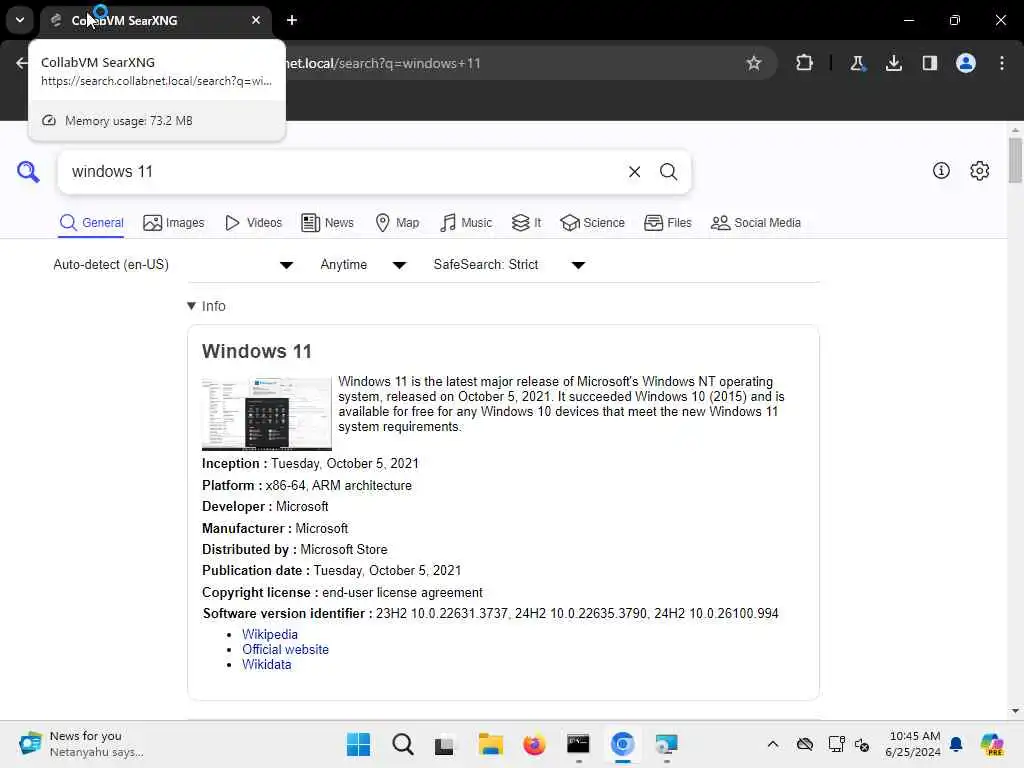Open taskbar Search

402,744
